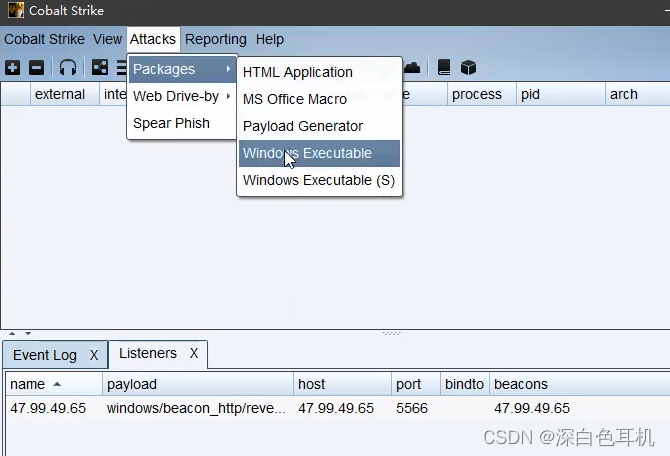Sort beacons by process column
The height and width of the screenshot is (456, 670).
[x=482, y=94]
